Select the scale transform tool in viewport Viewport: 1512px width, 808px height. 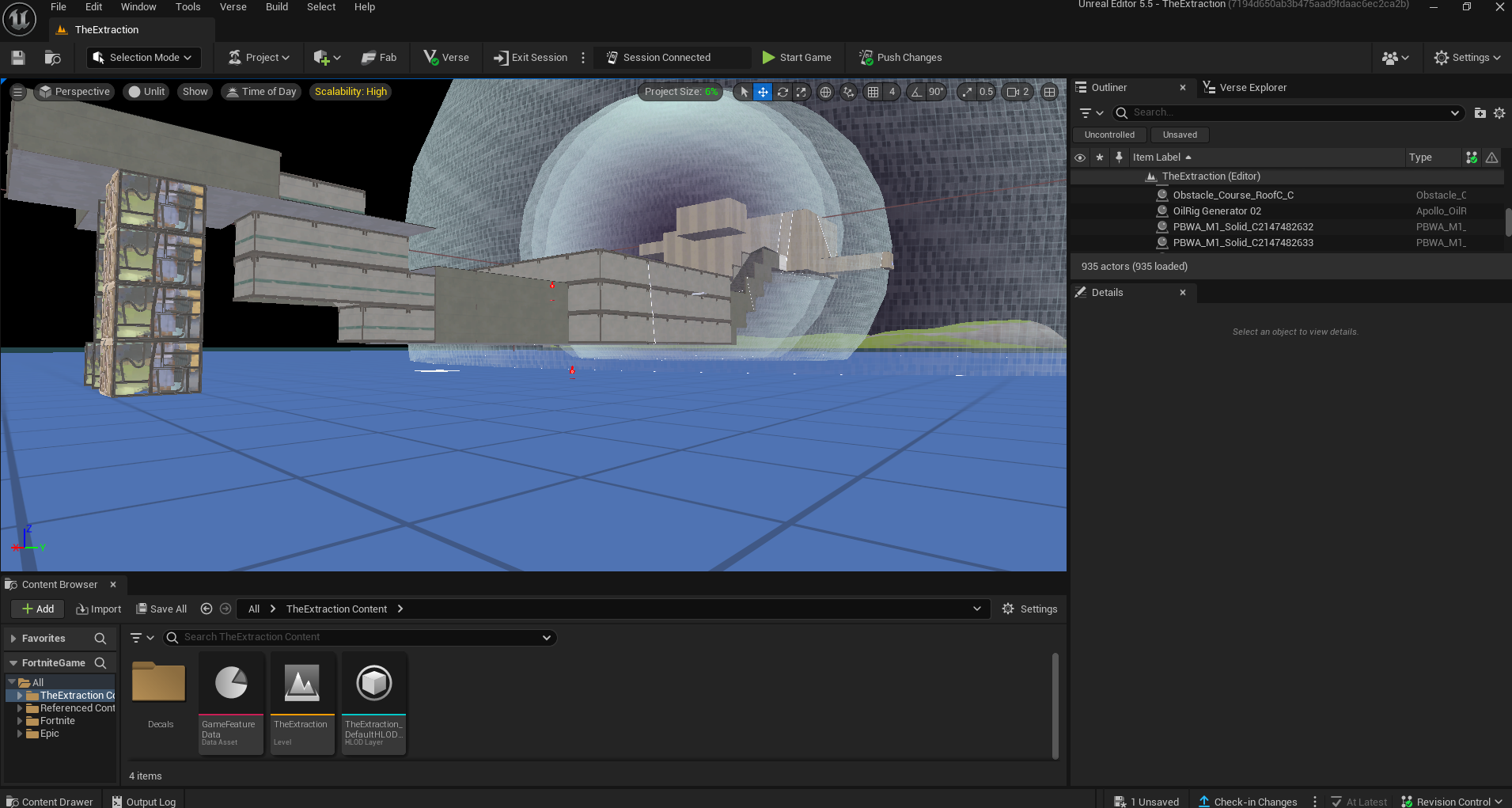click(801, 92)
